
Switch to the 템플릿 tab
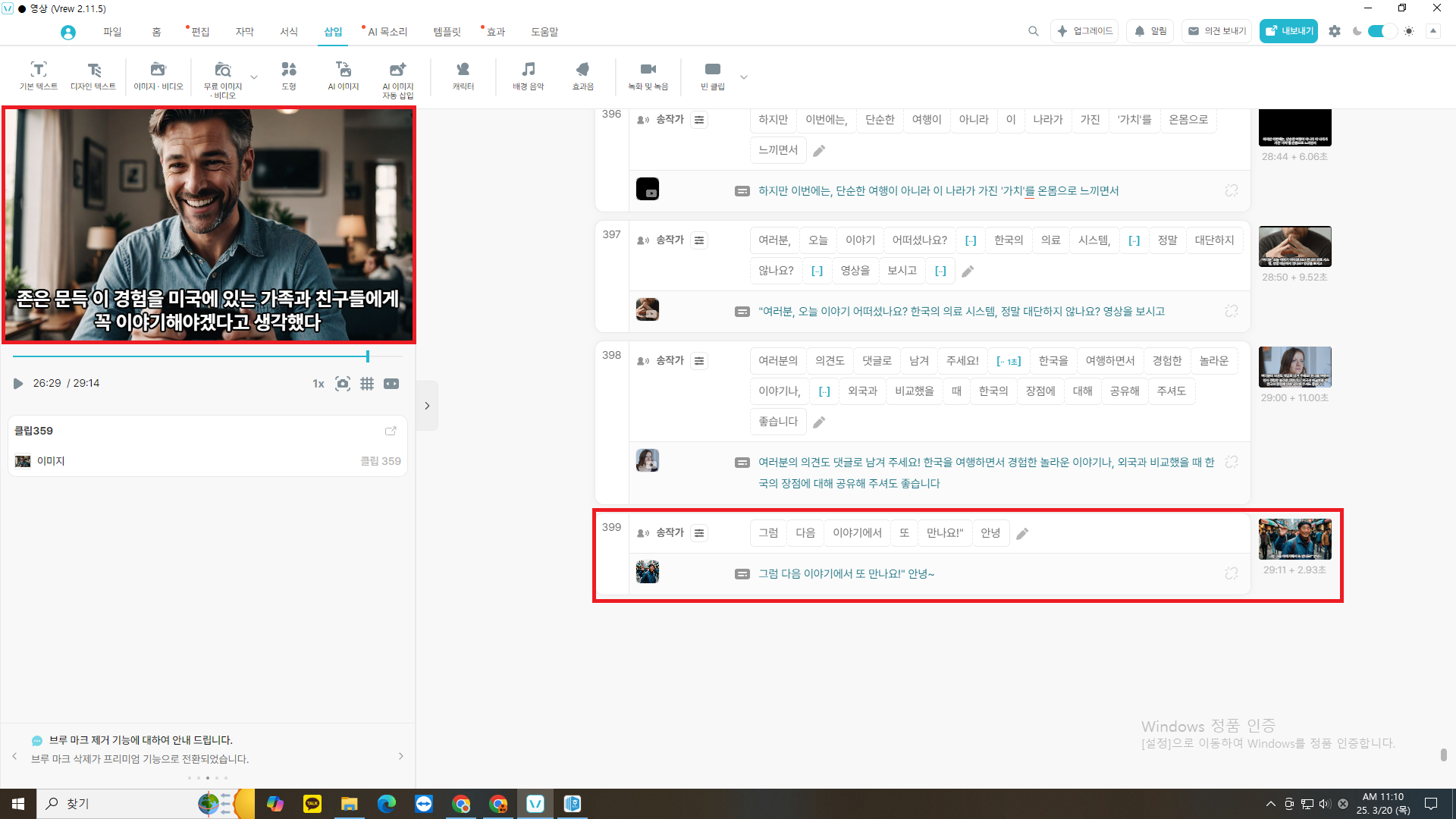click(x=447, y=32)
